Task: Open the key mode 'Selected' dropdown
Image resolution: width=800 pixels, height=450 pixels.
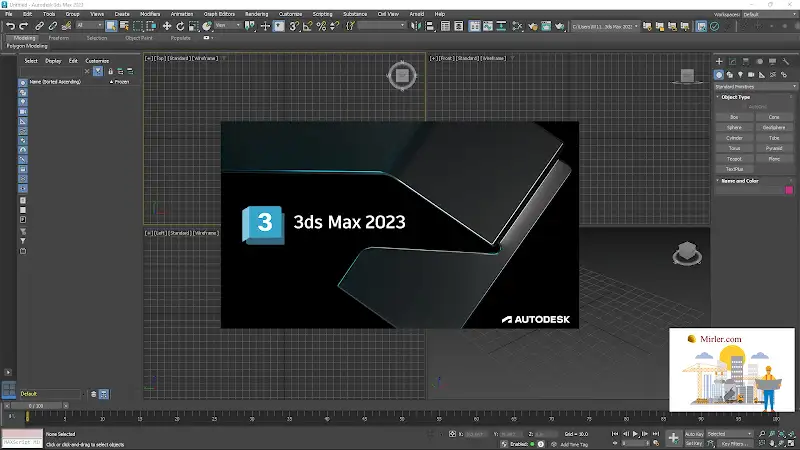Action: coord(730,434)
